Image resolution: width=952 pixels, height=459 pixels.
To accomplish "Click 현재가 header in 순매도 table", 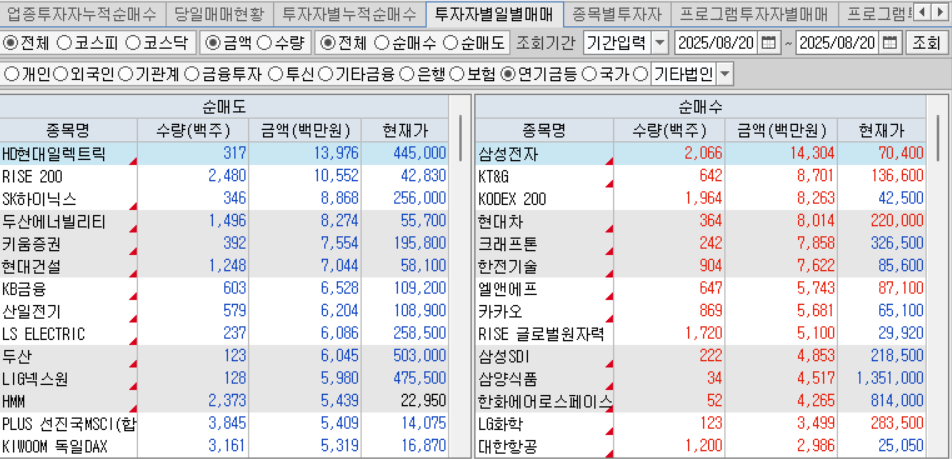I will click(x=405, y=130).
